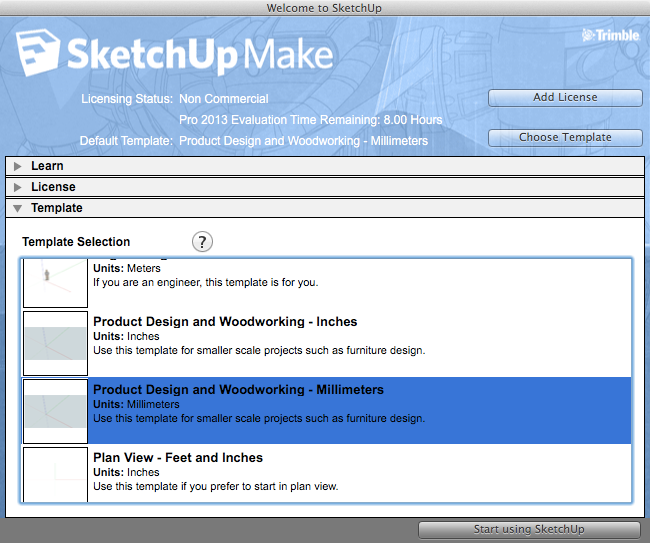Viewport: 650px width, 543px height.
Task: Choose Product Design and Woodworking - Inches title
Action: pos(225,322)
